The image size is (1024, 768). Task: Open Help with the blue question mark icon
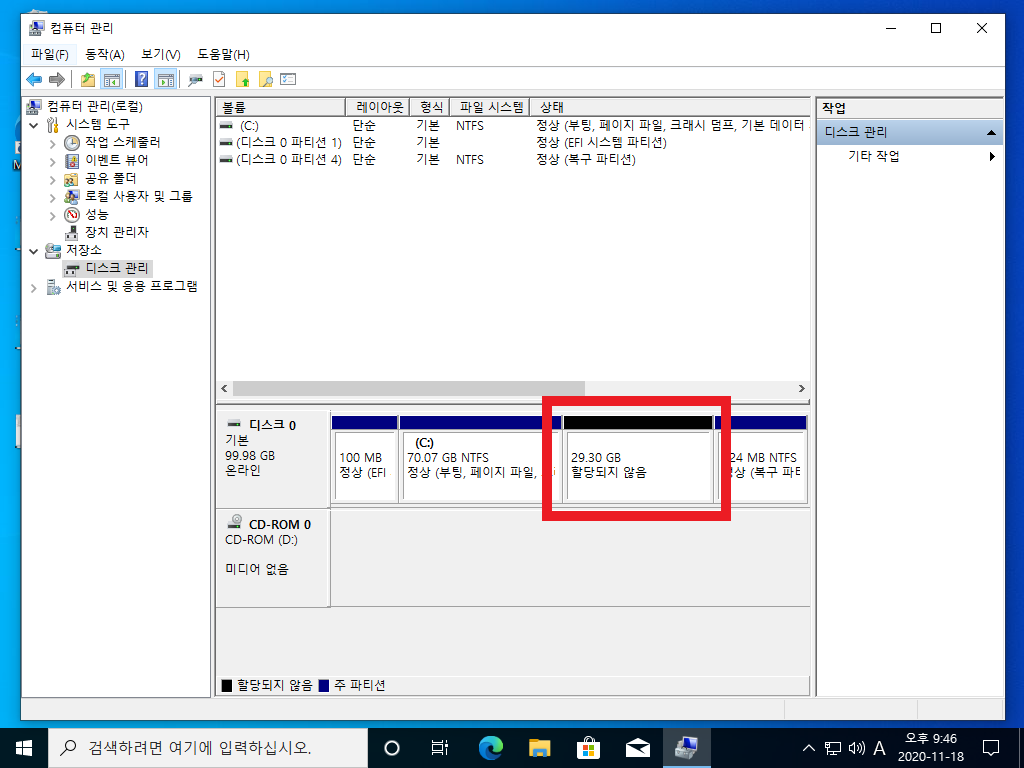[x=142, y=80]
